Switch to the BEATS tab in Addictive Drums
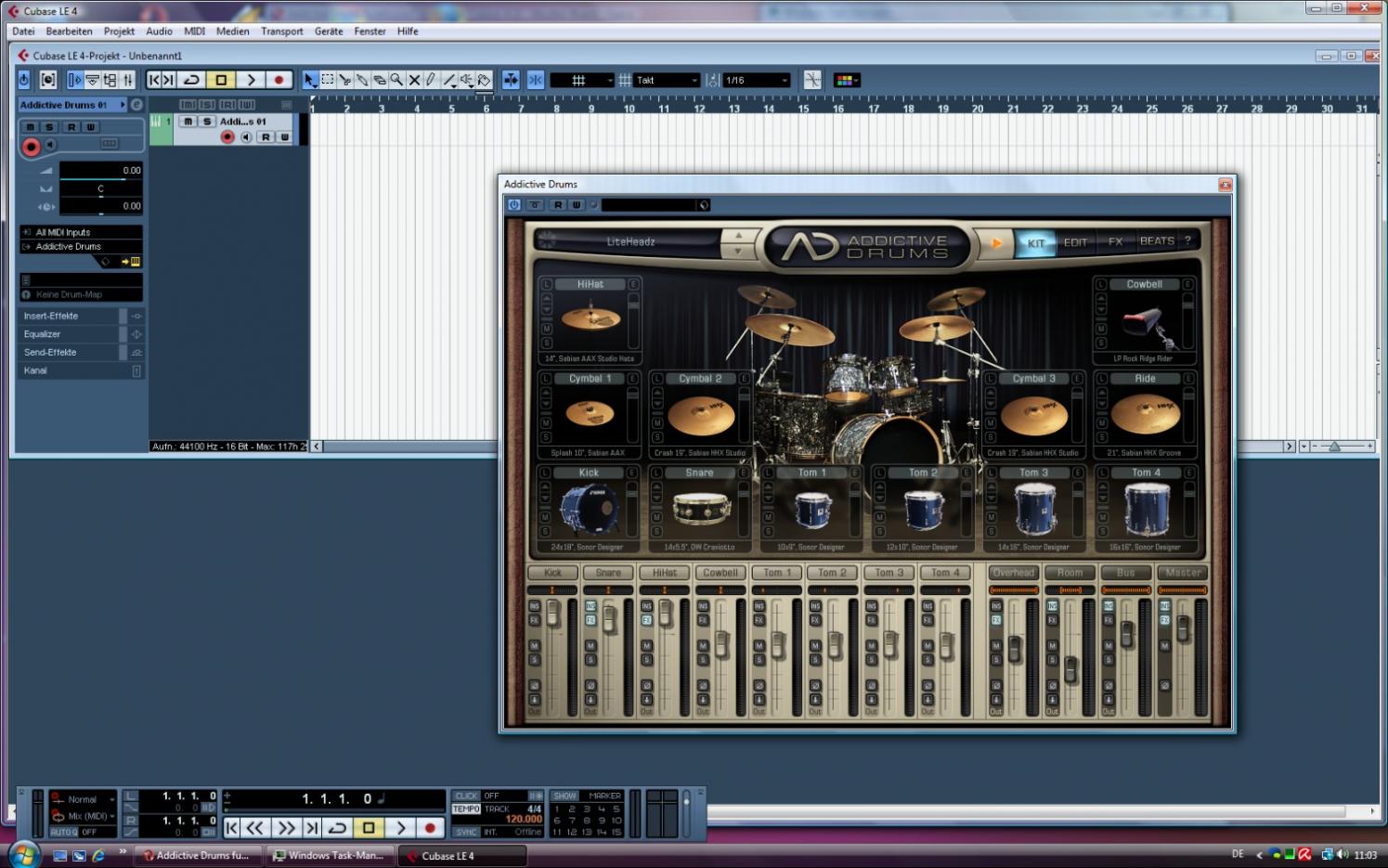The image size is (1388, 868). pos(1157,241)
